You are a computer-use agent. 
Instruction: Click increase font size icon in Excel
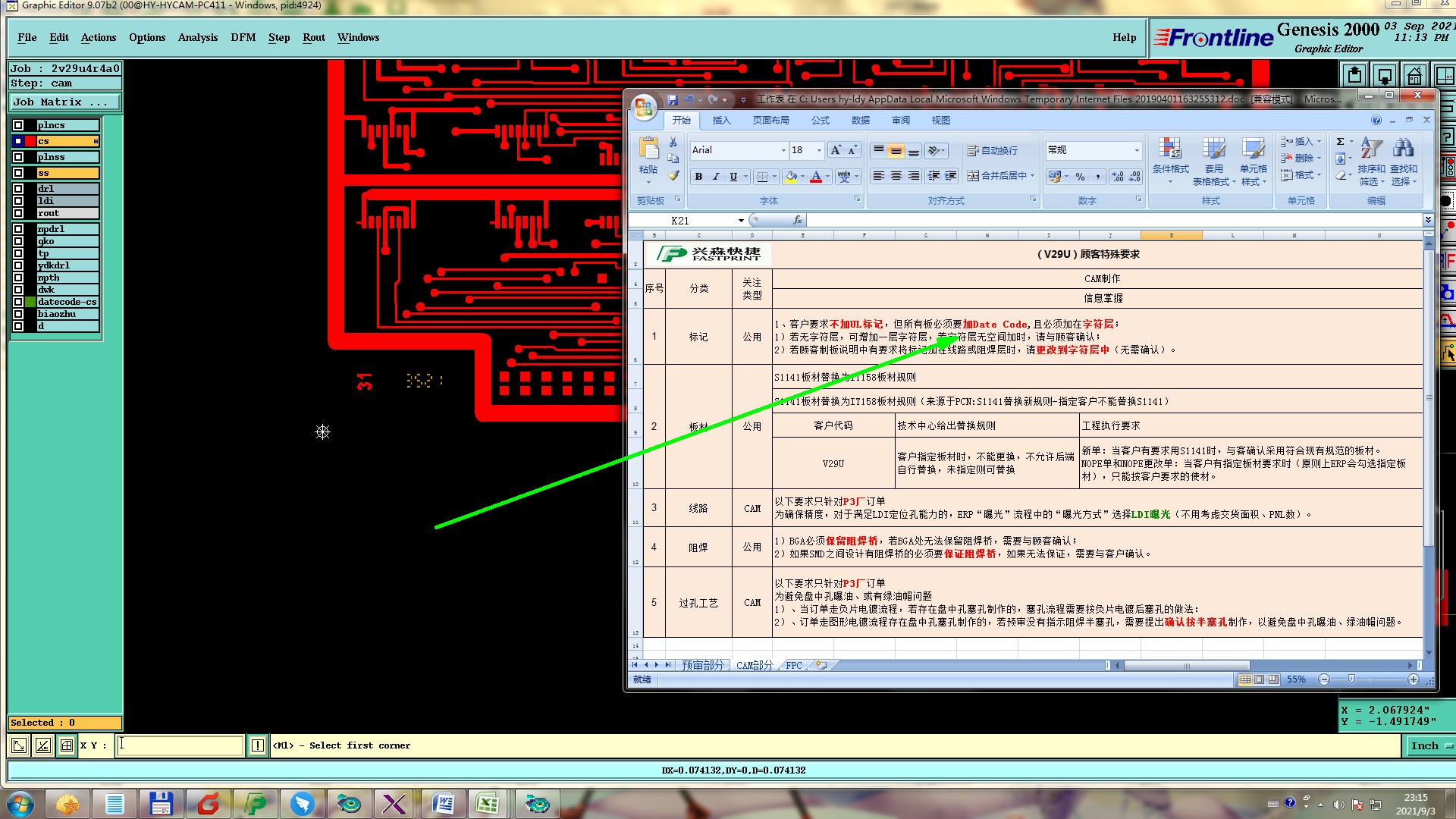tap(836, 150)
